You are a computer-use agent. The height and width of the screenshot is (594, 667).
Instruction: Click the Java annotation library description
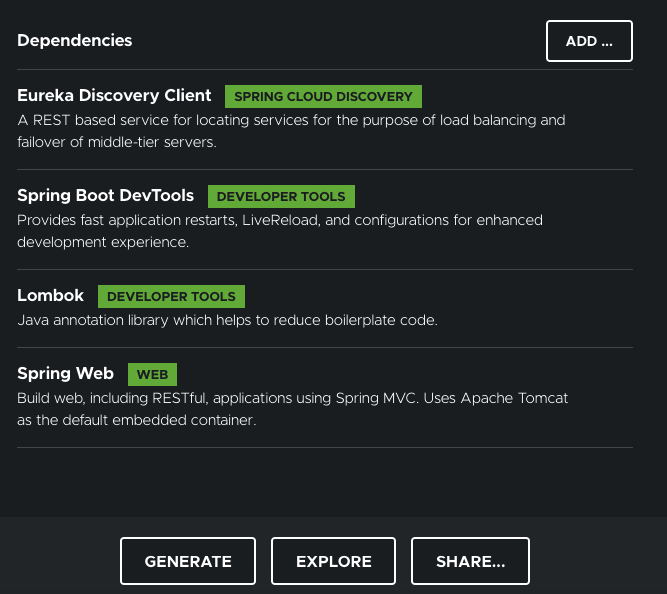pyautogui.click(x=227, y=320)
